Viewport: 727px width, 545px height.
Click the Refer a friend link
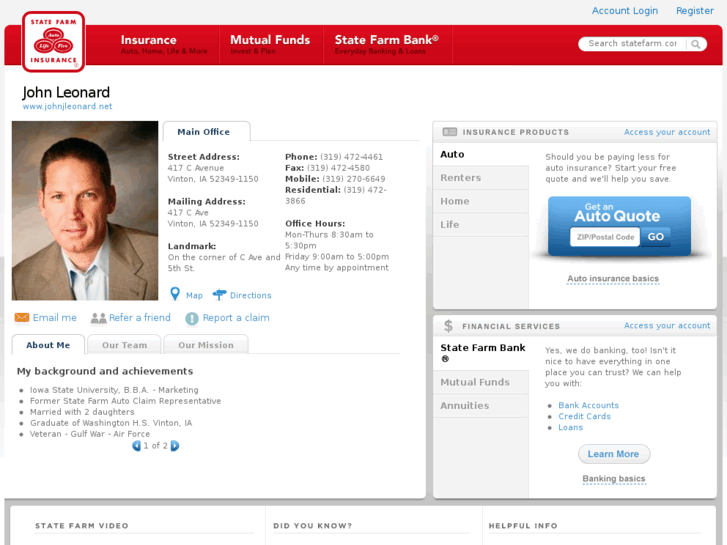point(140,318)
